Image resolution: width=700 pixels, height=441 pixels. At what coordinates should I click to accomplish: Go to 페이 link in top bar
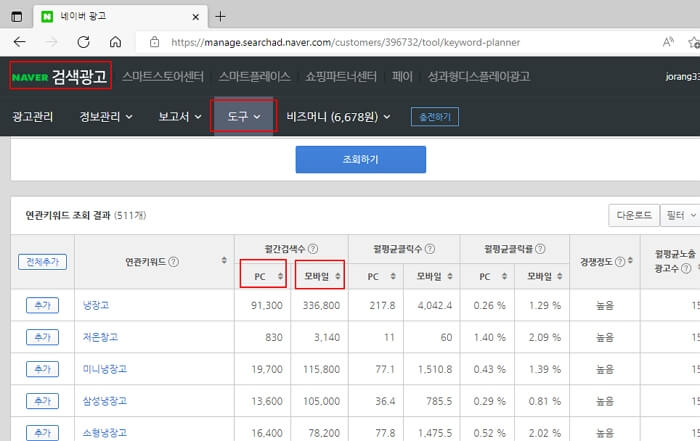pos(402,76)
